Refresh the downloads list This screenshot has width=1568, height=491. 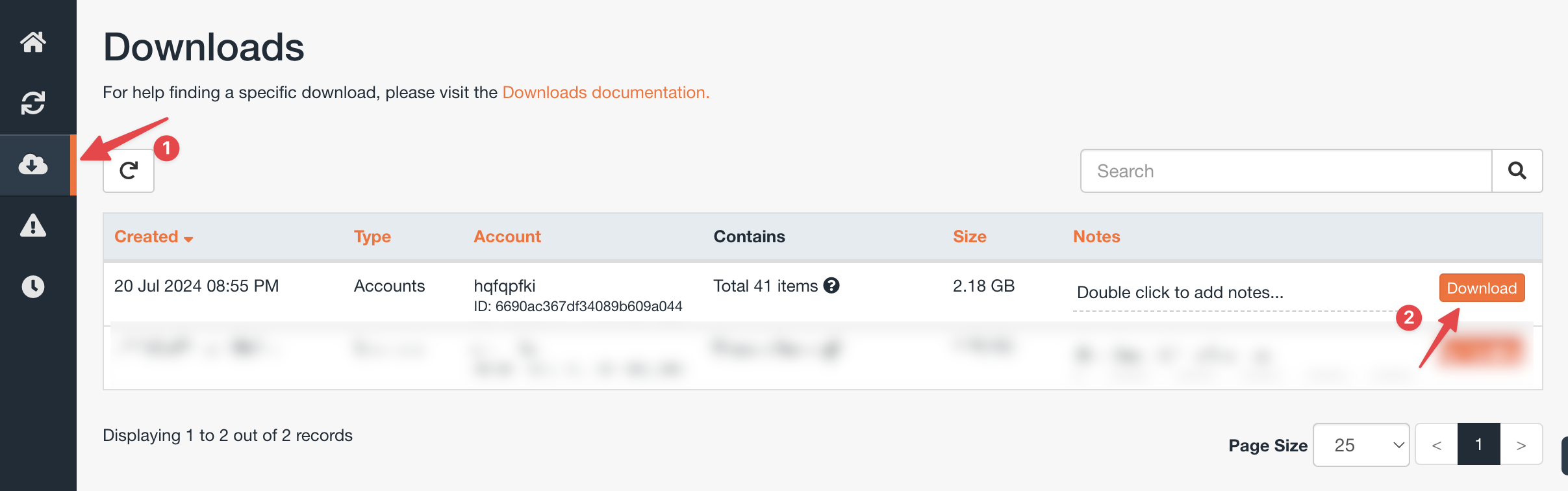[x=129, y=171]
